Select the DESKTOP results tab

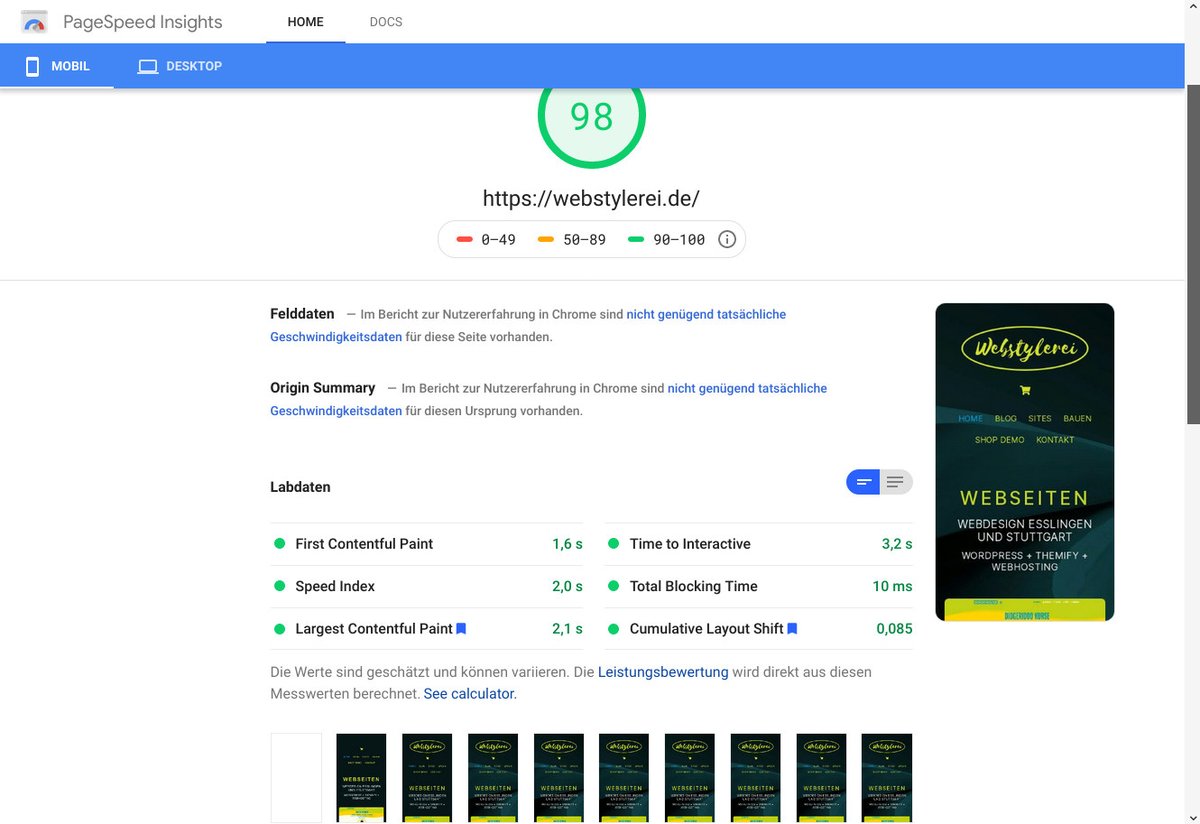click(179, 66)
